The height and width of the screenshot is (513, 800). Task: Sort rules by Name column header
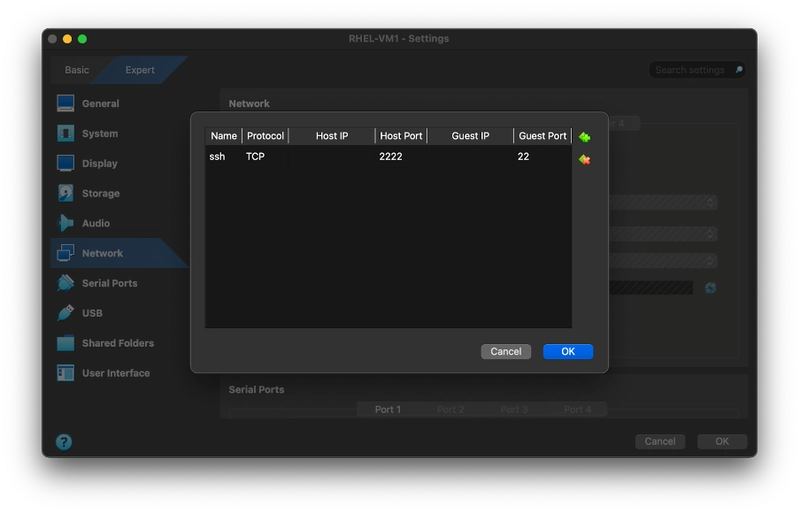pos(223,136)
